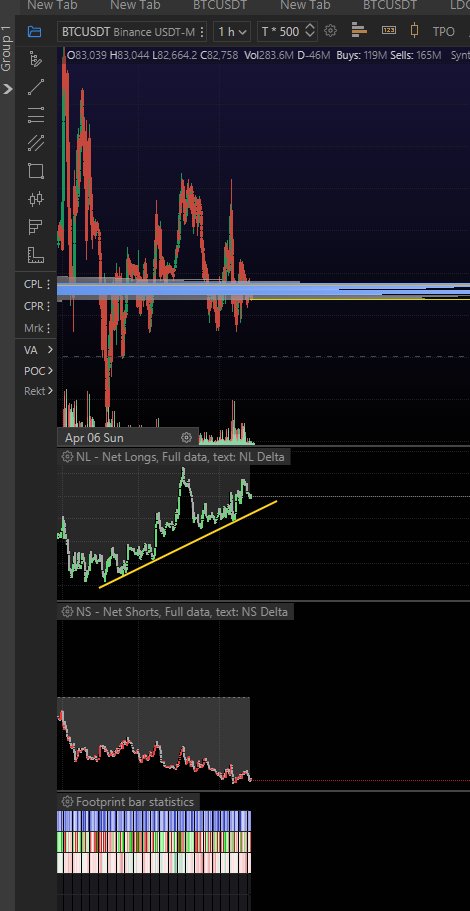
Task: Click the C82,758 close price readout
Action: pos(219,56)
